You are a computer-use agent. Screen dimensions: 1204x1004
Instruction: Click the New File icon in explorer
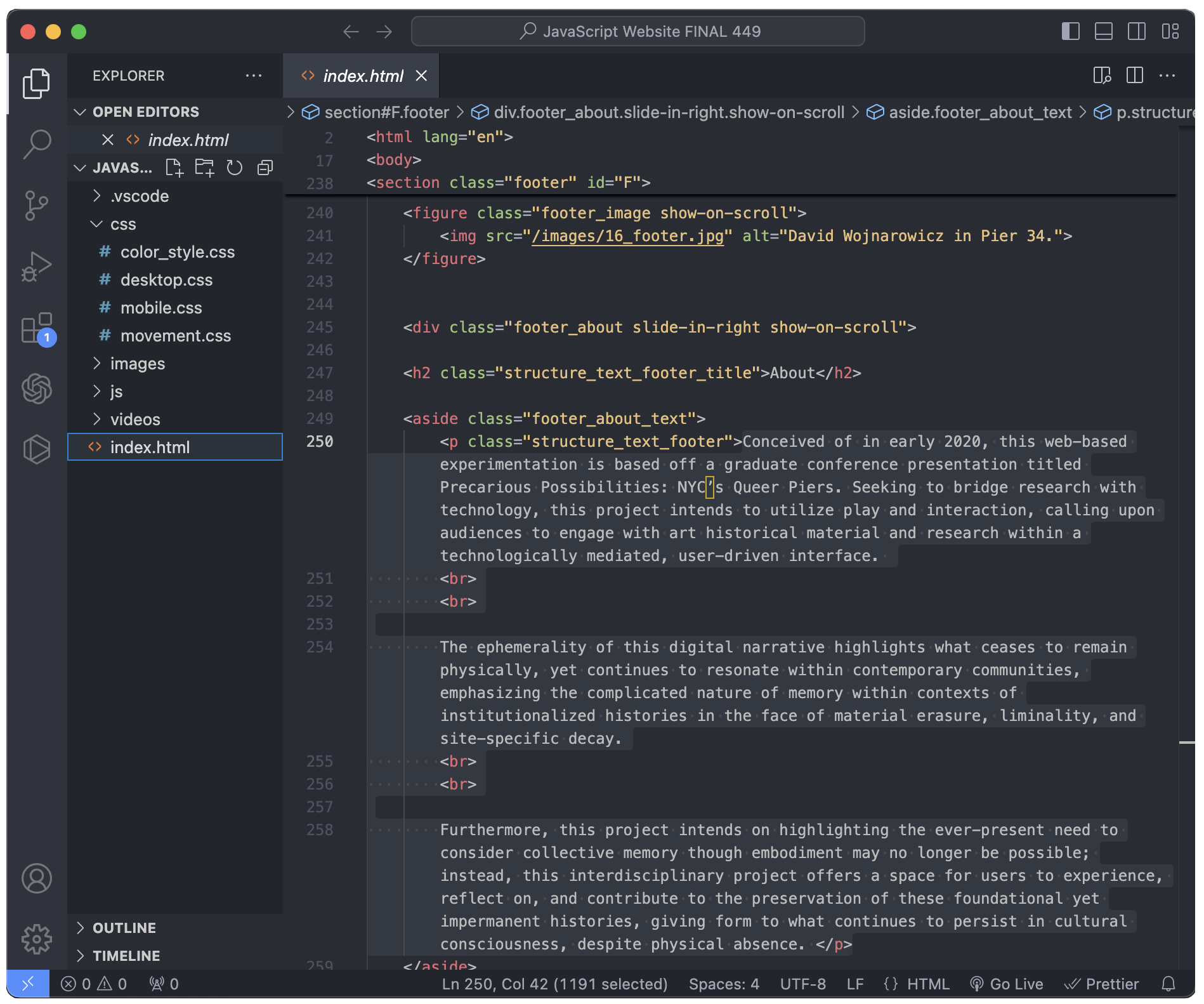(174, 168)
